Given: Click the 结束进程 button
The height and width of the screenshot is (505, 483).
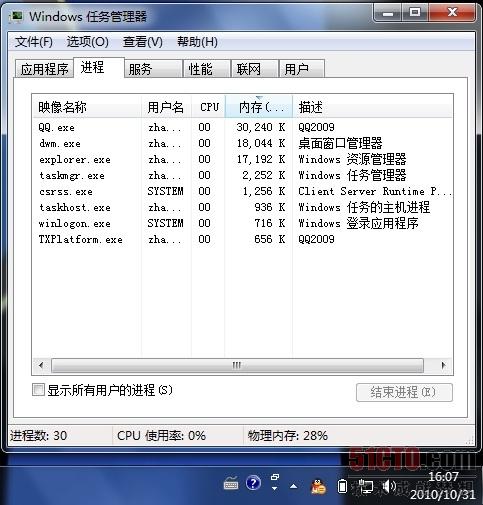Looking at the screenshot, I should 404,392.
